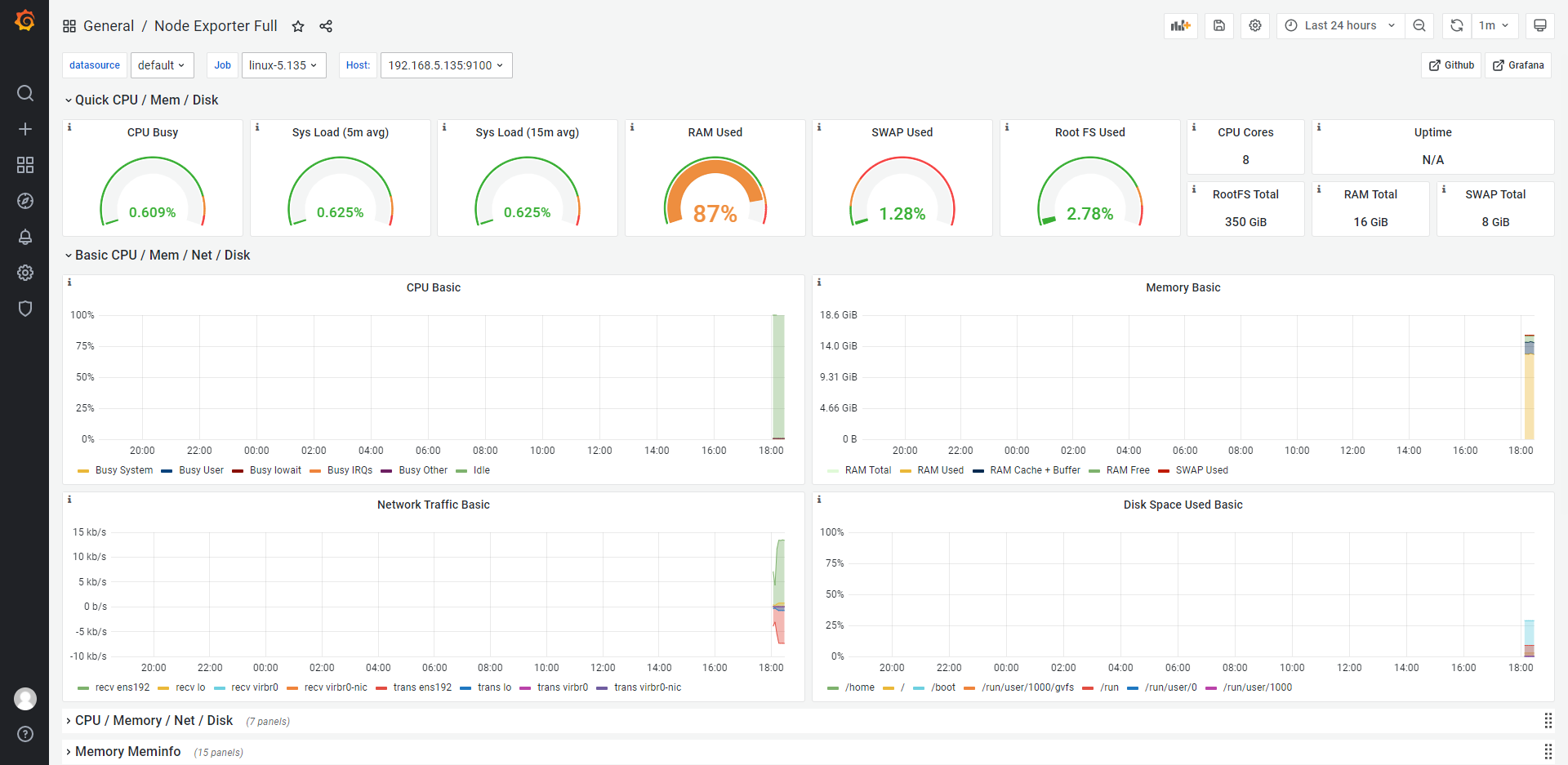Save the dashboard using disk icon
1568x765 pixels.
point(1218,25)
